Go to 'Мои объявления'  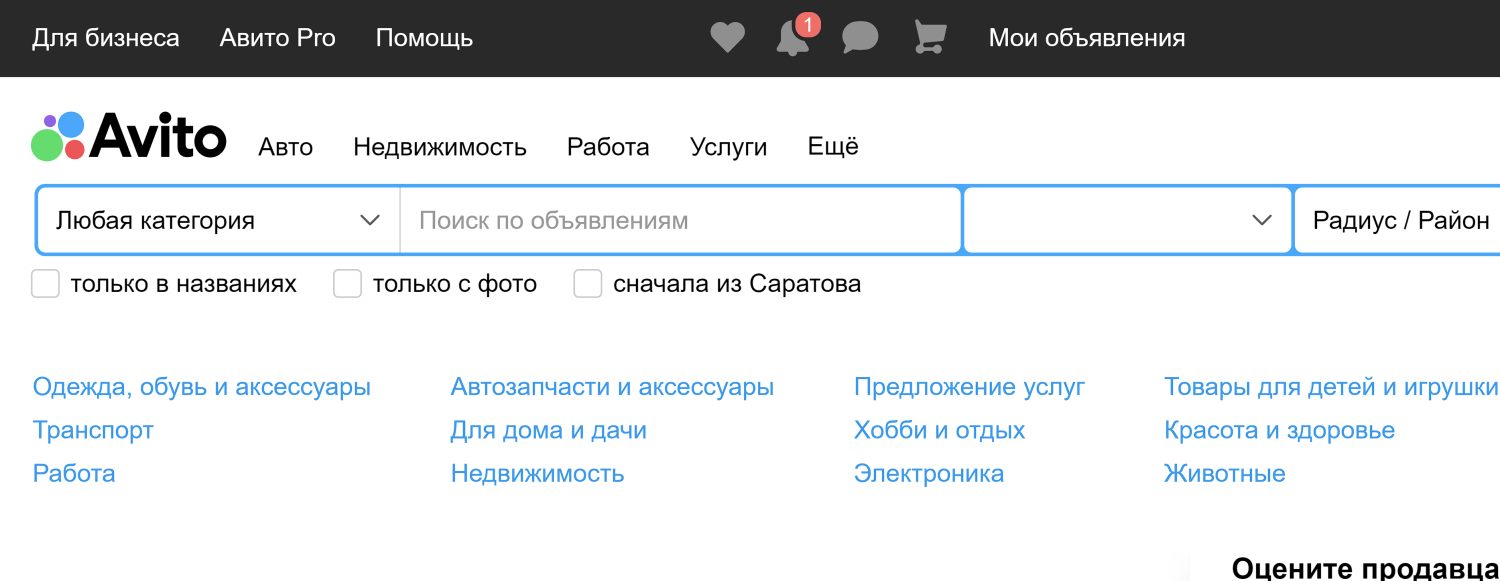coord(1086,37)
